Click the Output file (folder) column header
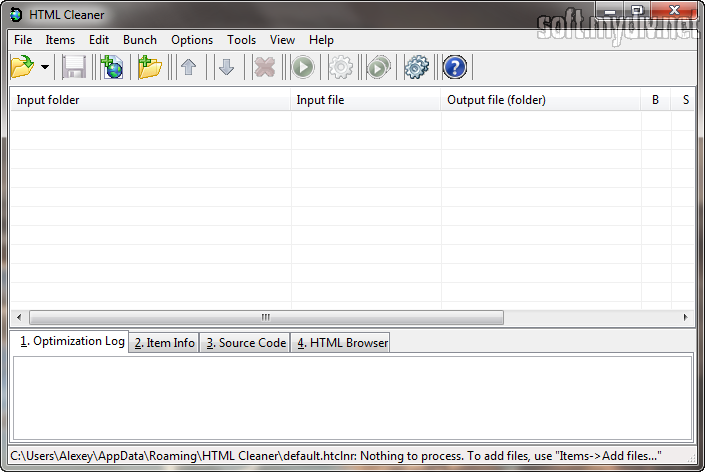 [x=540, y=100]
